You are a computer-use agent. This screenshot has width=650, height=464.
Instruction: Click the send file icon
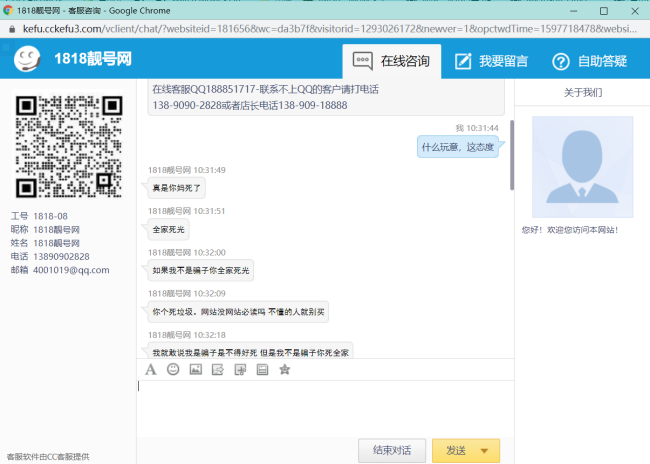point(218,369)
